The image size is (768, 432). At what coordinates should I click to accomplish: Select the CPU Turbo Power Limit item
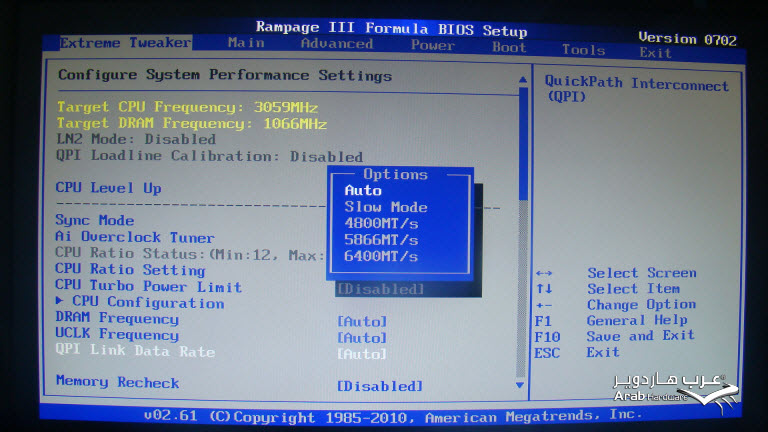pyautogui.click(x=148, y=287)
